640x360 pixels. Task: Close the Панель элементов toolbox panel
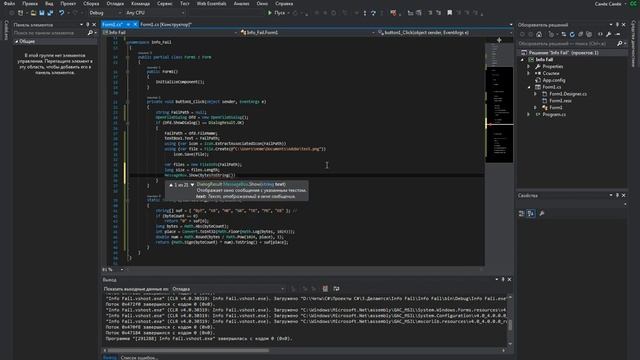coord(94,25)
